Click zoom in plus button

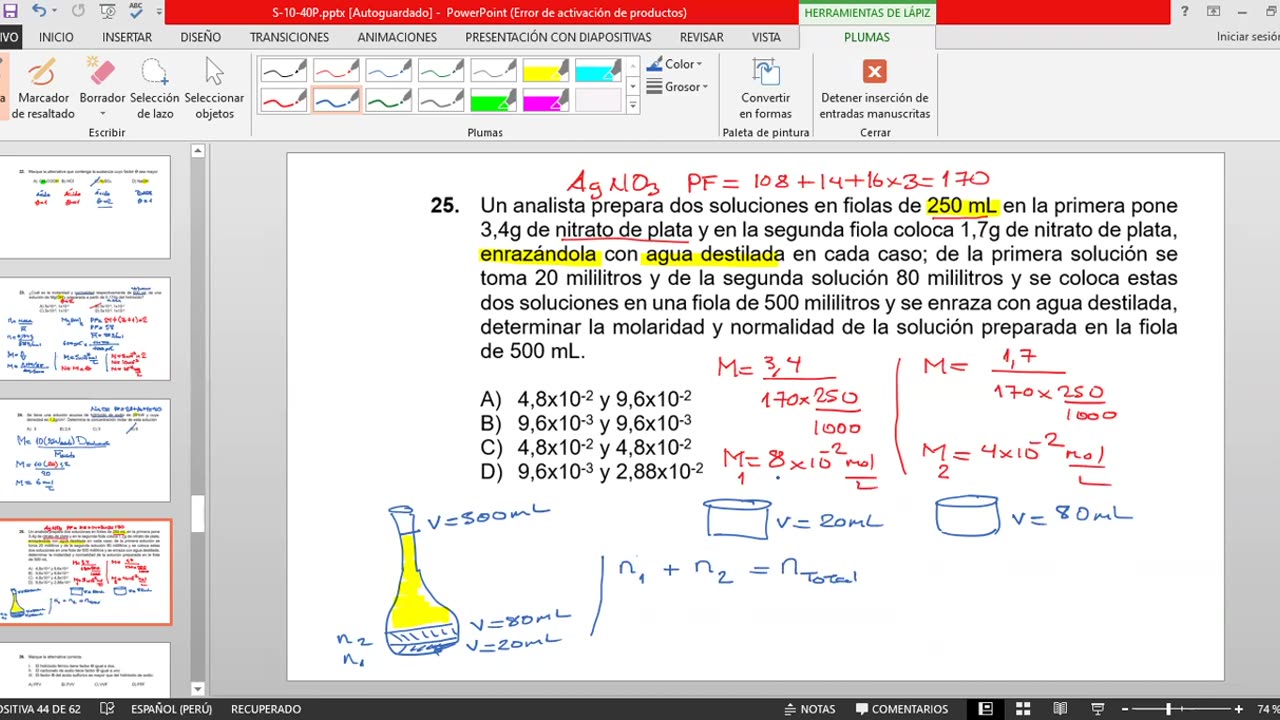point(1238,709)
